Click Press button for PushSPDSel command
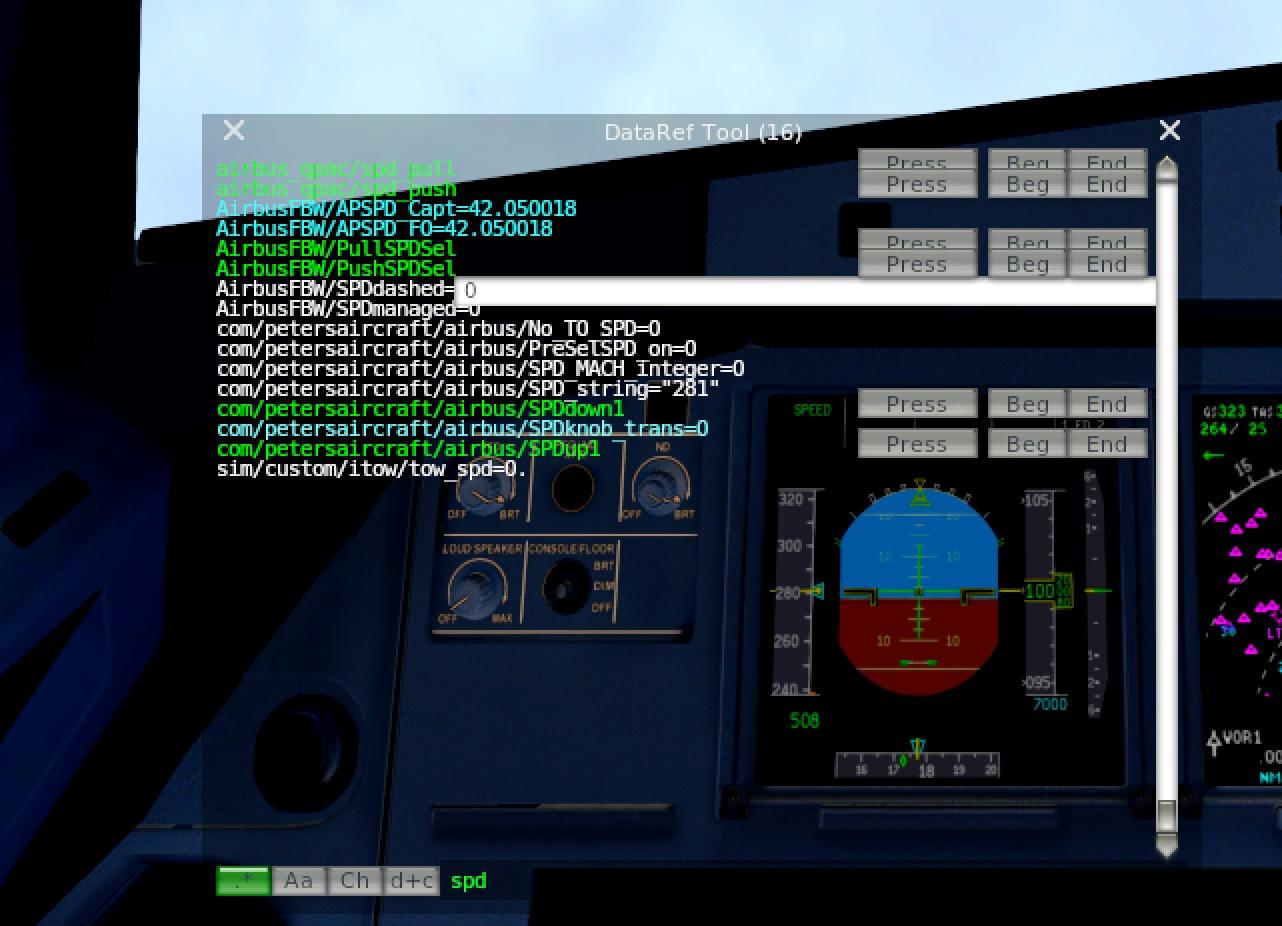 point(917,264)
